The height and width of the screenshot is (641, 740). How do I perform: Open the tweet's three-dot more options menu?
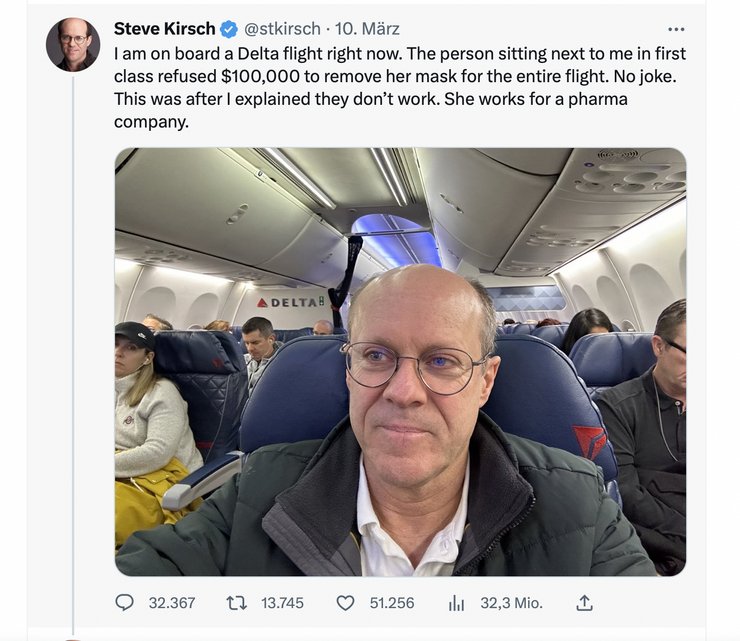(676, 29)
